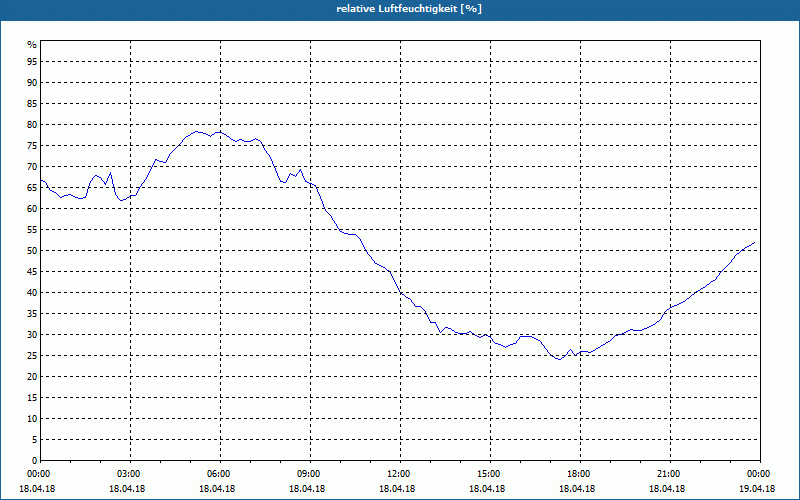The height and width of the screenshot is (500, 800).
Task: Pick the 18.04.18 date under 15:00
Action: pyautogui.click(x=487, y=489)
